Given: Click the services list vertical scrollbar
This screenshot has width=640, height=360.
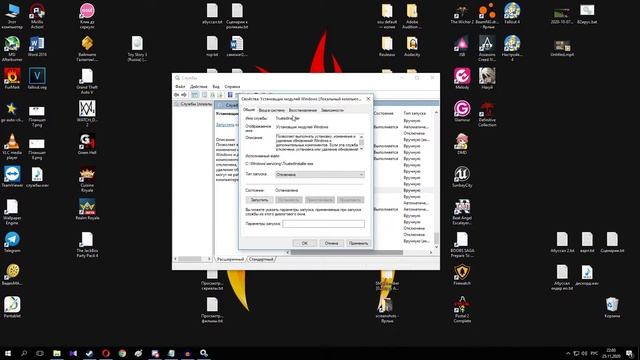Looking at the screenshot, I should [x=436, y=179].
